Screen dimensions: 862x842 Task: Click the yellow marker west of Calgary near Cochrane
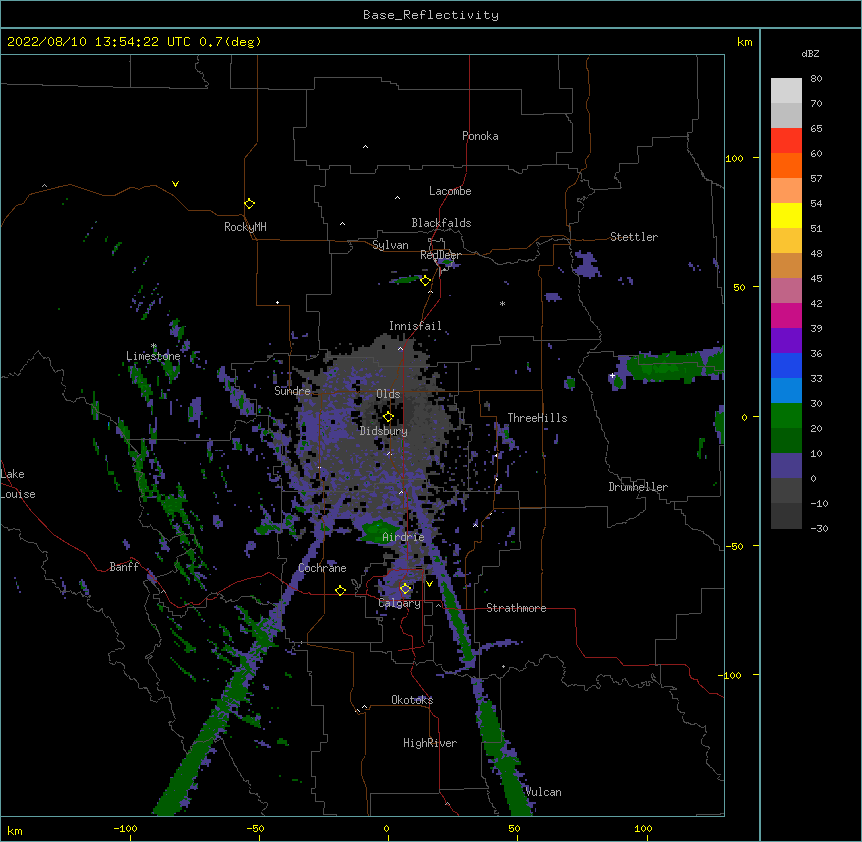click(340, 590)
